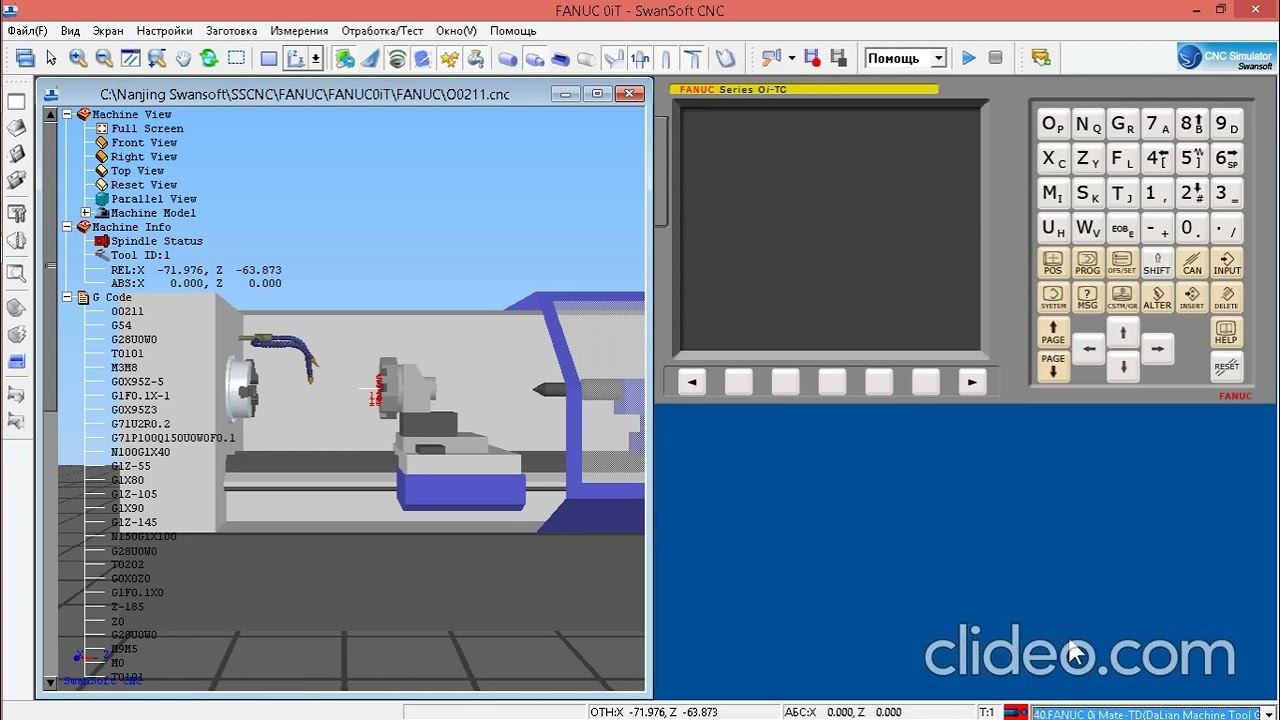Click the left arrow softkey below CNC screen
1280x720 pixels.
tap(692, 382)
